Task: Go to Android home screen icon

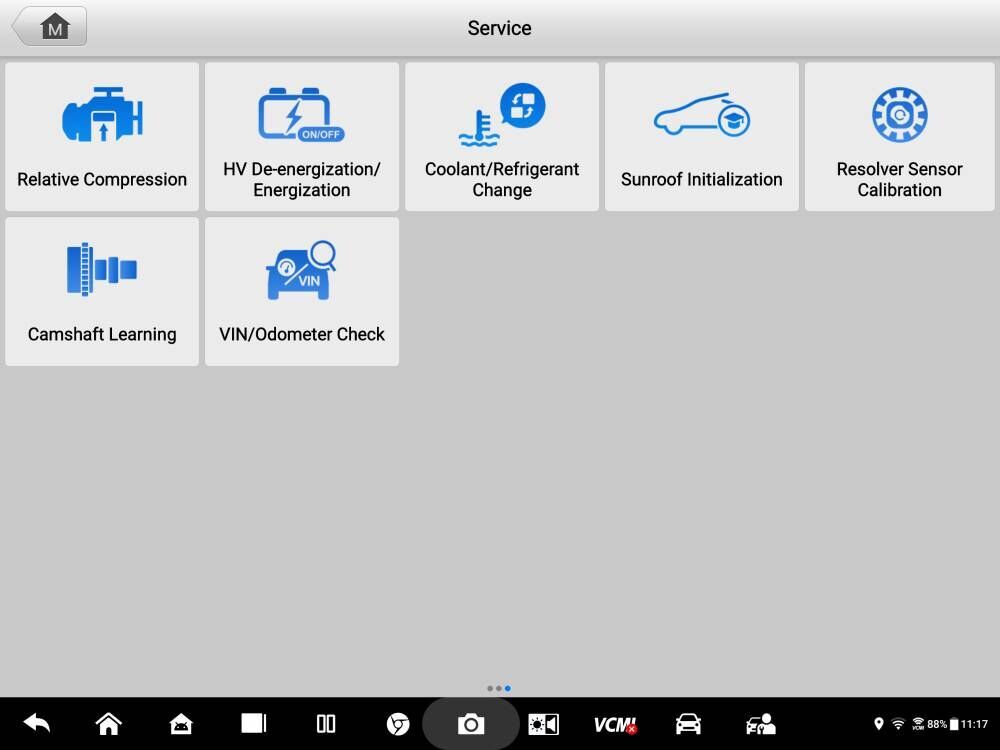Action: (x=108, y=724)
